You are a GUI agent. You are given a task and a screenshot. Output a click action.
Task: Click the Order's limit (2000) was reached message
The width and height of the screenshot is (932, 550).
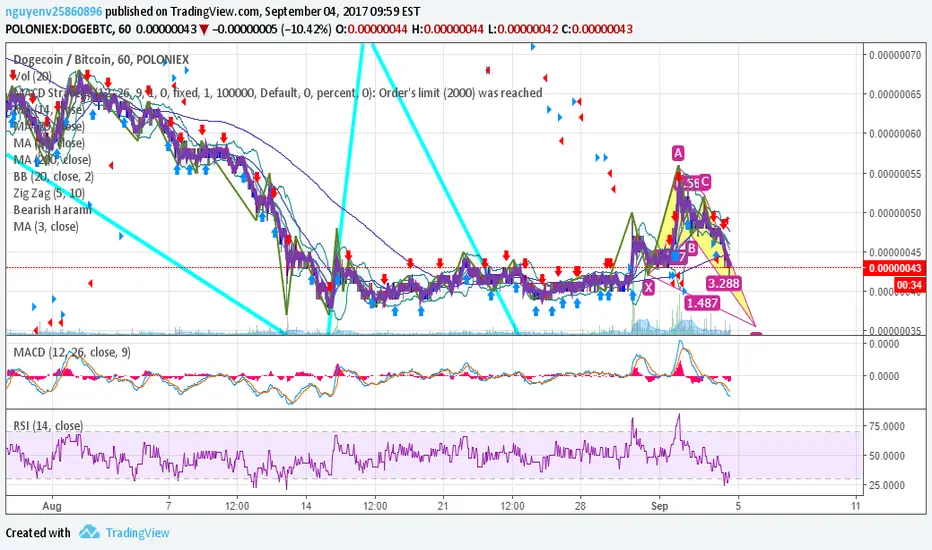click(x=461, y=93)
